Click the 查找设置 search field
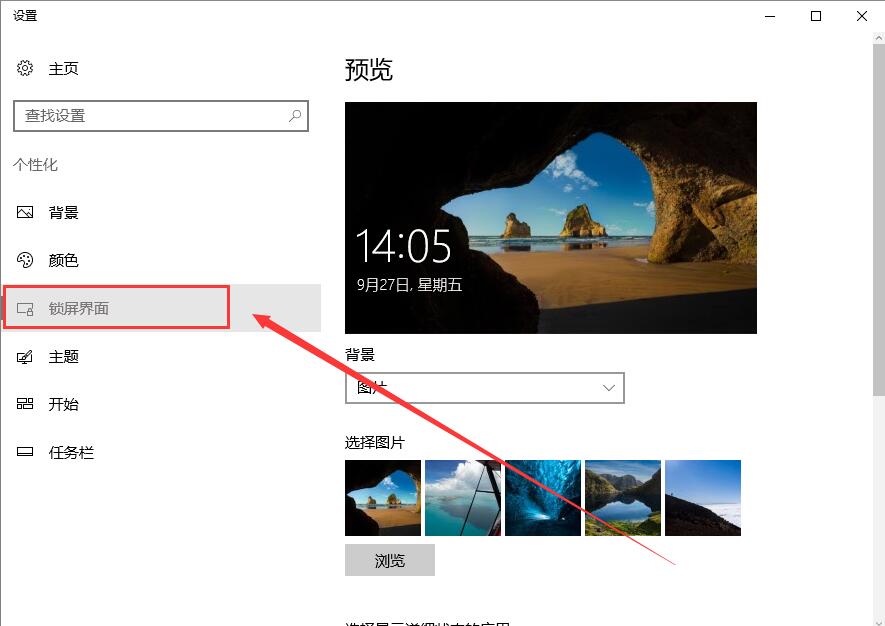The width and height of the screenshot is (885, 626). 161,116
